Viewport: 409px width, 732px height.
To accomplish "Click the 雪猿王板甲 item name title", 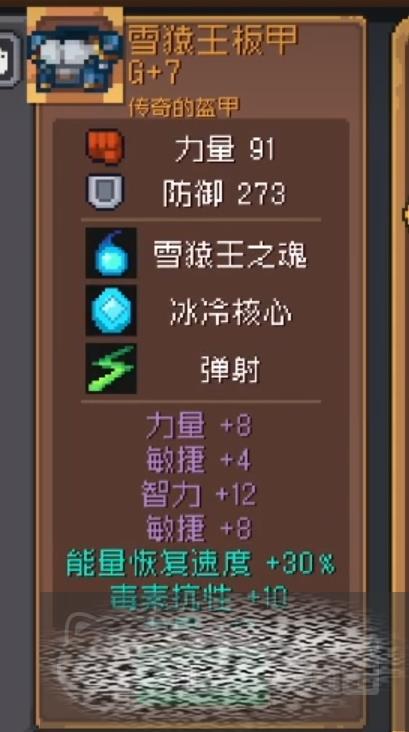I will click(212, 41).
